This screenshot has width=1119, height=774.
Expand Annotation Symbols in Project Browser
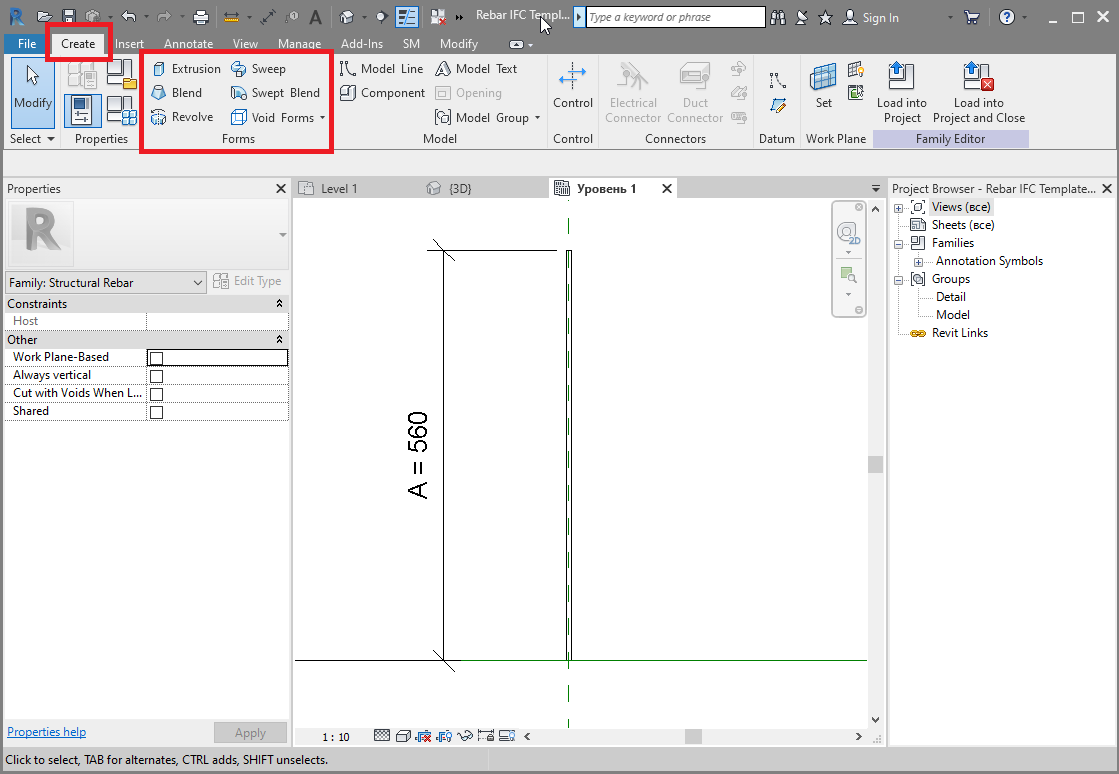[920, 260]
